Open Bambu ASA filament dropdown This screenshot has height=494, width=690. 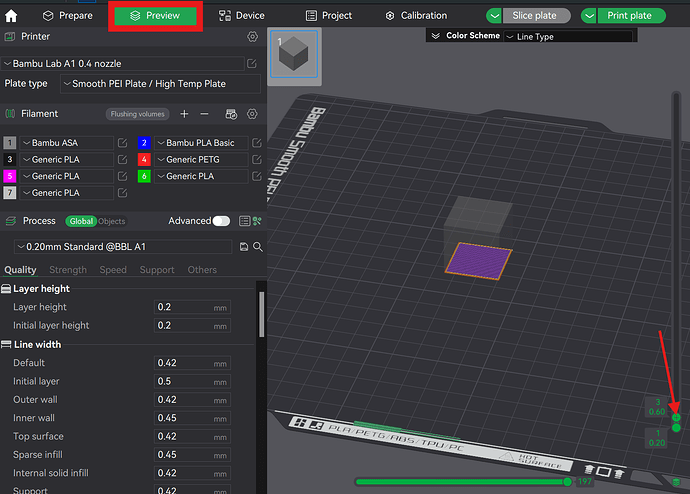(x=67, y=143)
